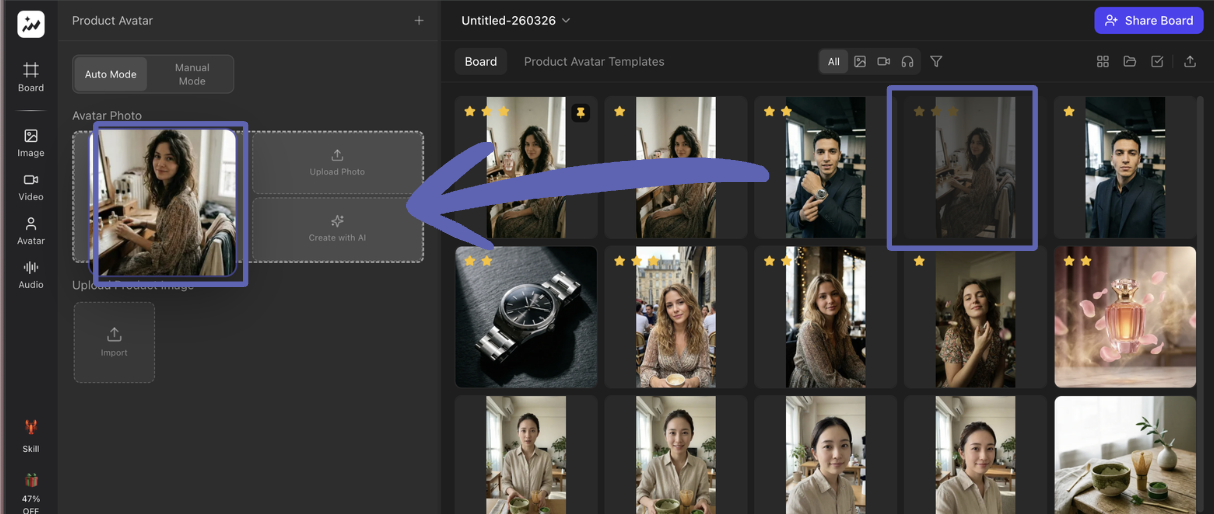Open the Skill panel icon
Viewport: 1214px width, 514px height.
31,435
